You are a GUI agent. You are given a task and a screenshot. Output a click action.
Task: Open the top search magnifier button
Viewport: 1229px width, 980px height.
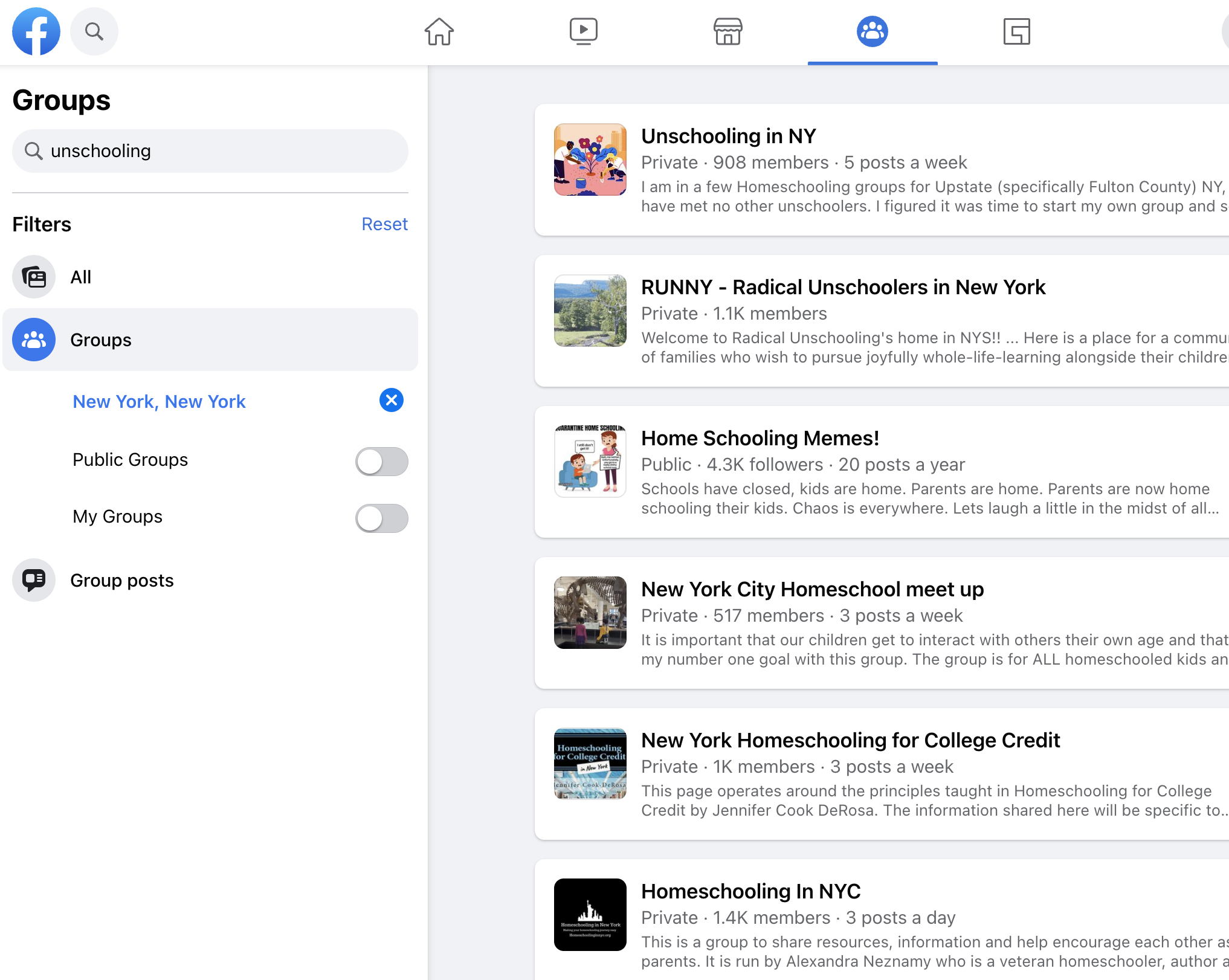[x=94, y=31]
